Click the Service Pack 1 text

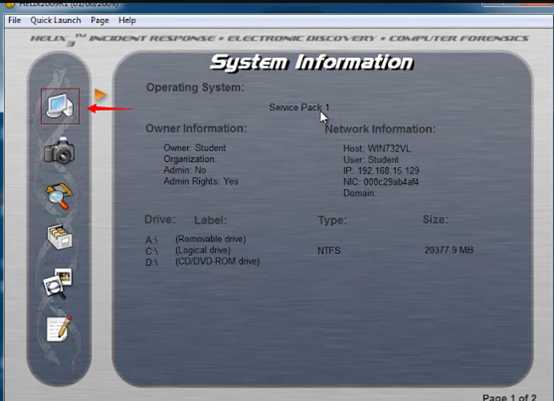coord(299,107)
